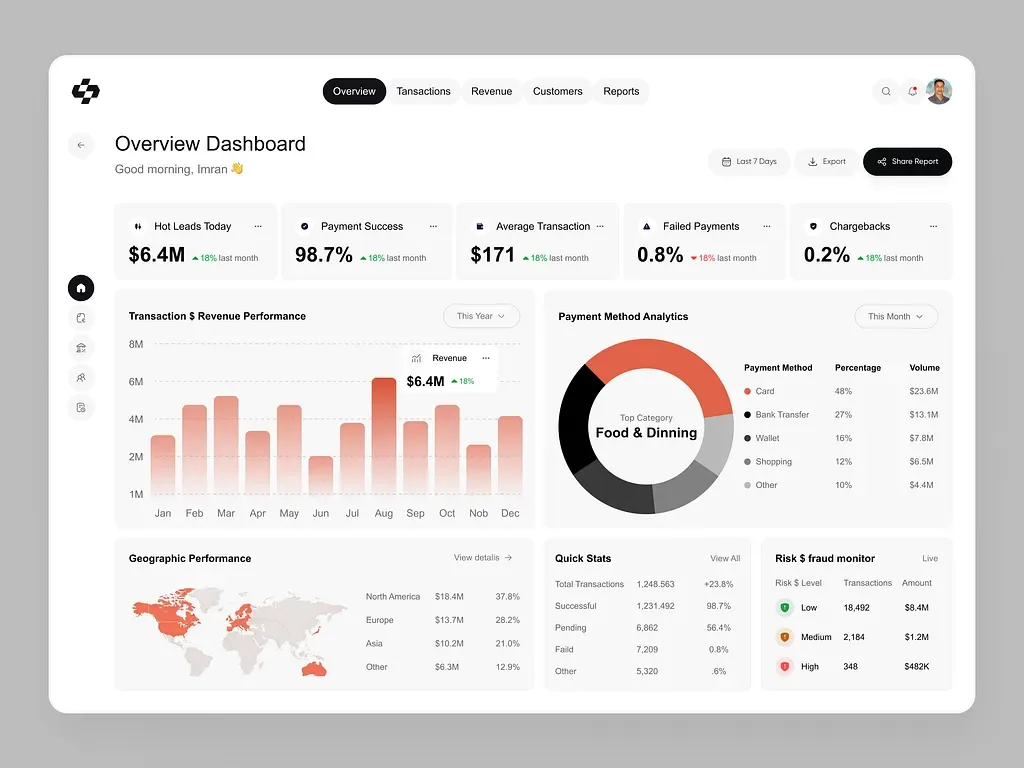This screenshot has height=768, width=1024.
Task: Open the Last 7 Days date selector
Action: 749,161
